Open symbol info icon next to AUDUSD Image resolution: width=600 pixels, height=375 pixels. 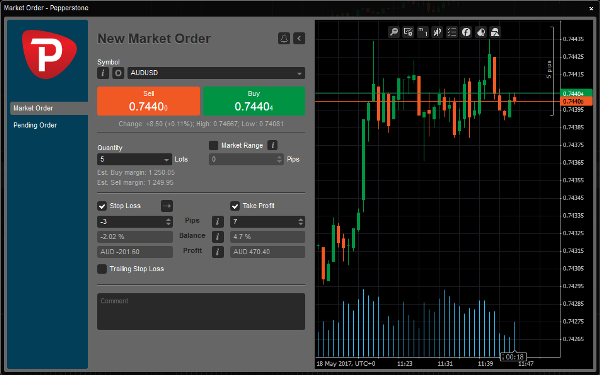[103, 73]
